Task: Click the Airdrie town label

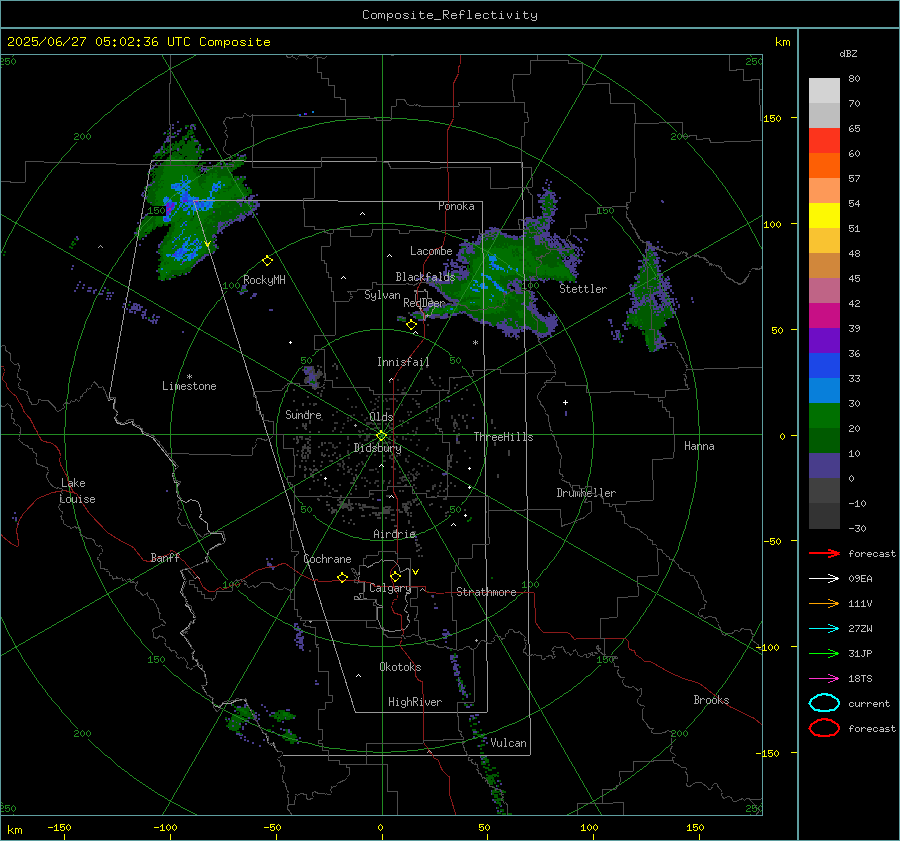Action: (x=394, y=534)
